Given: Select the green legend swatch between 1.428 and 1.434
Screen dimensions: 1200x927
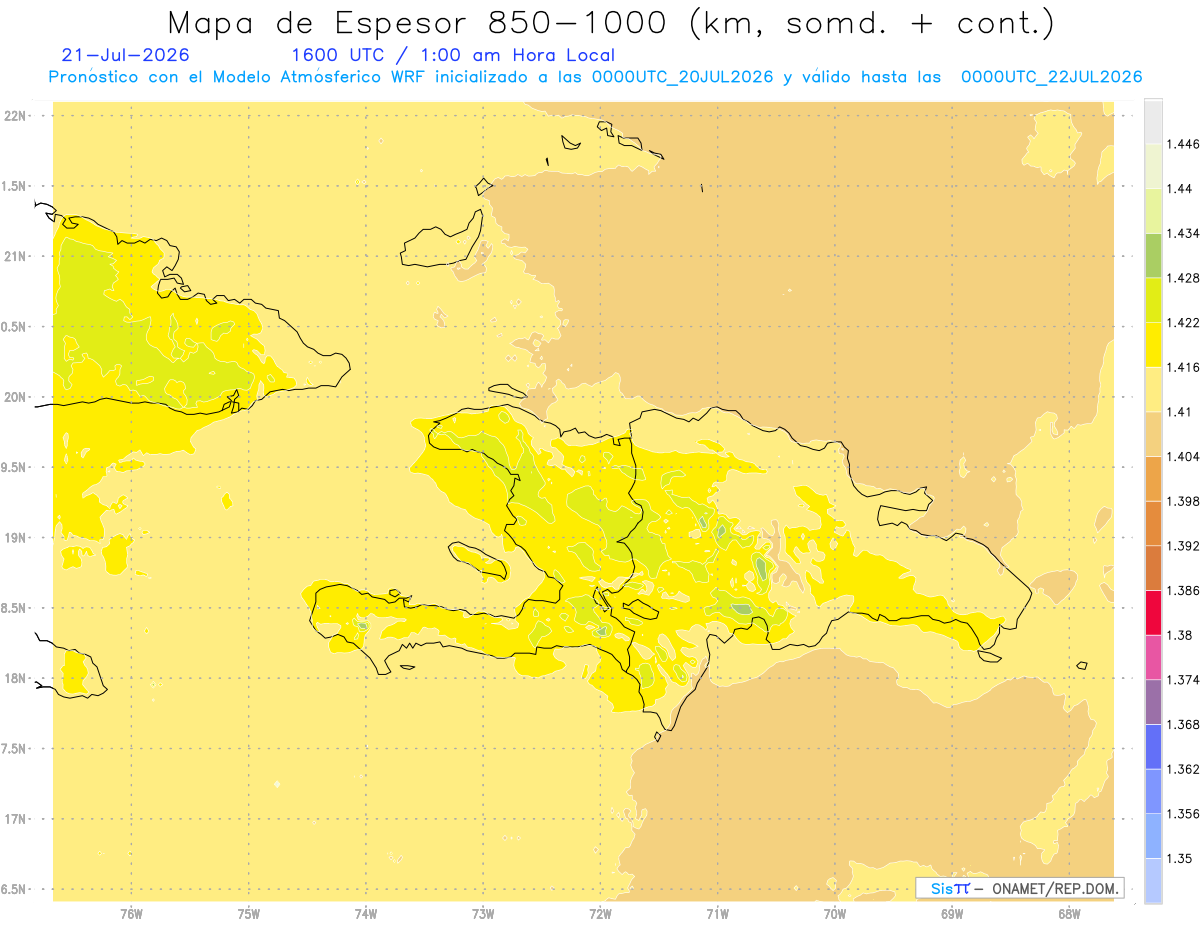Looking at the screenshot, I should [1153, 255].
